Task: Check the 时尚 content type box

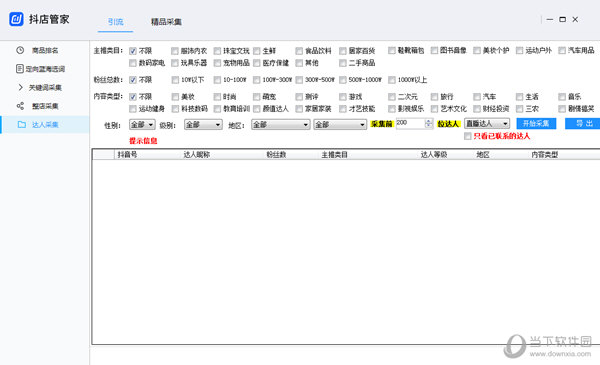Action: [217, 97]
